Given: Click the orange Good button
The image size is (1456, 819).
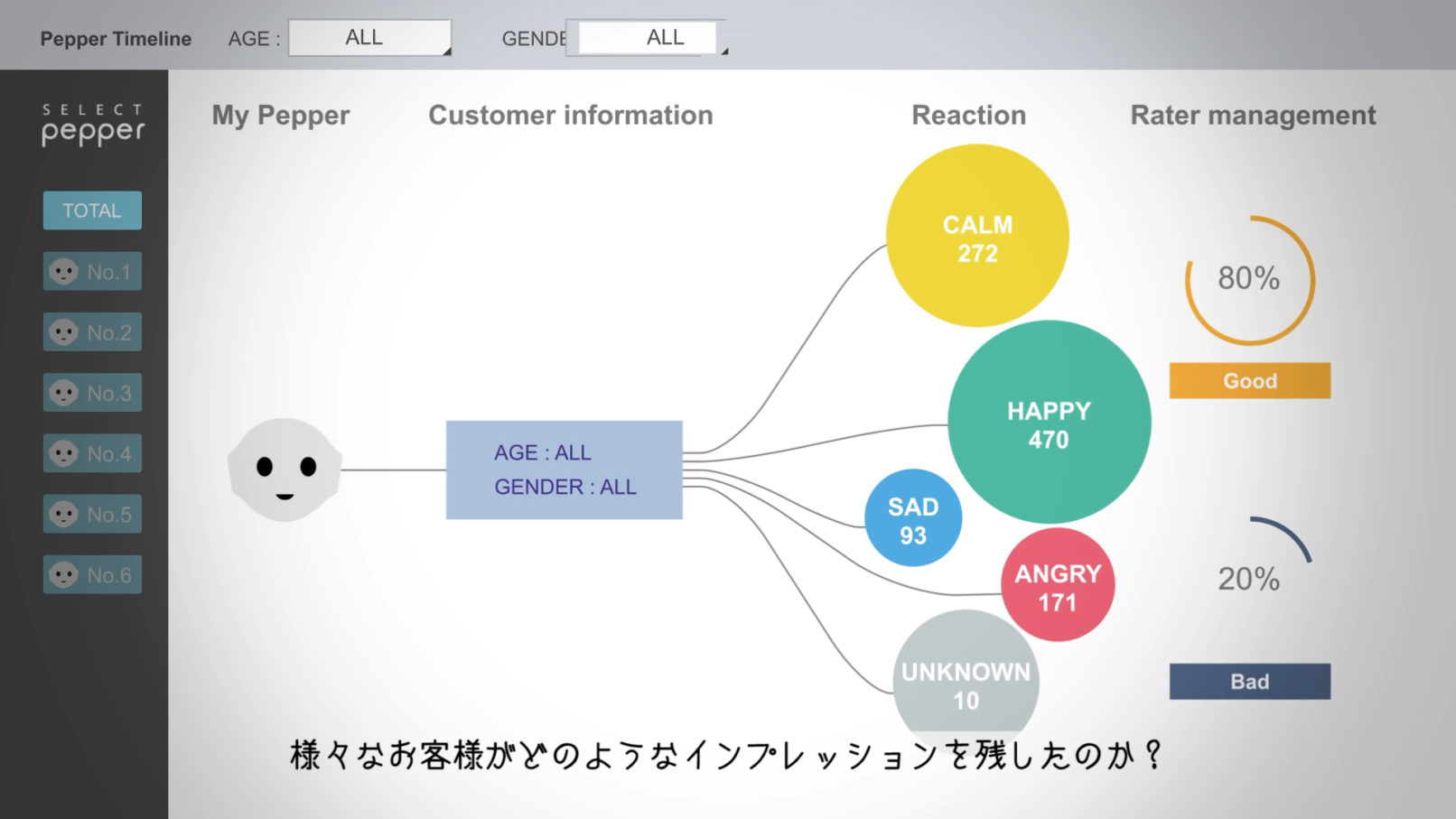Looking at the screenshot, I should 1249,381.
